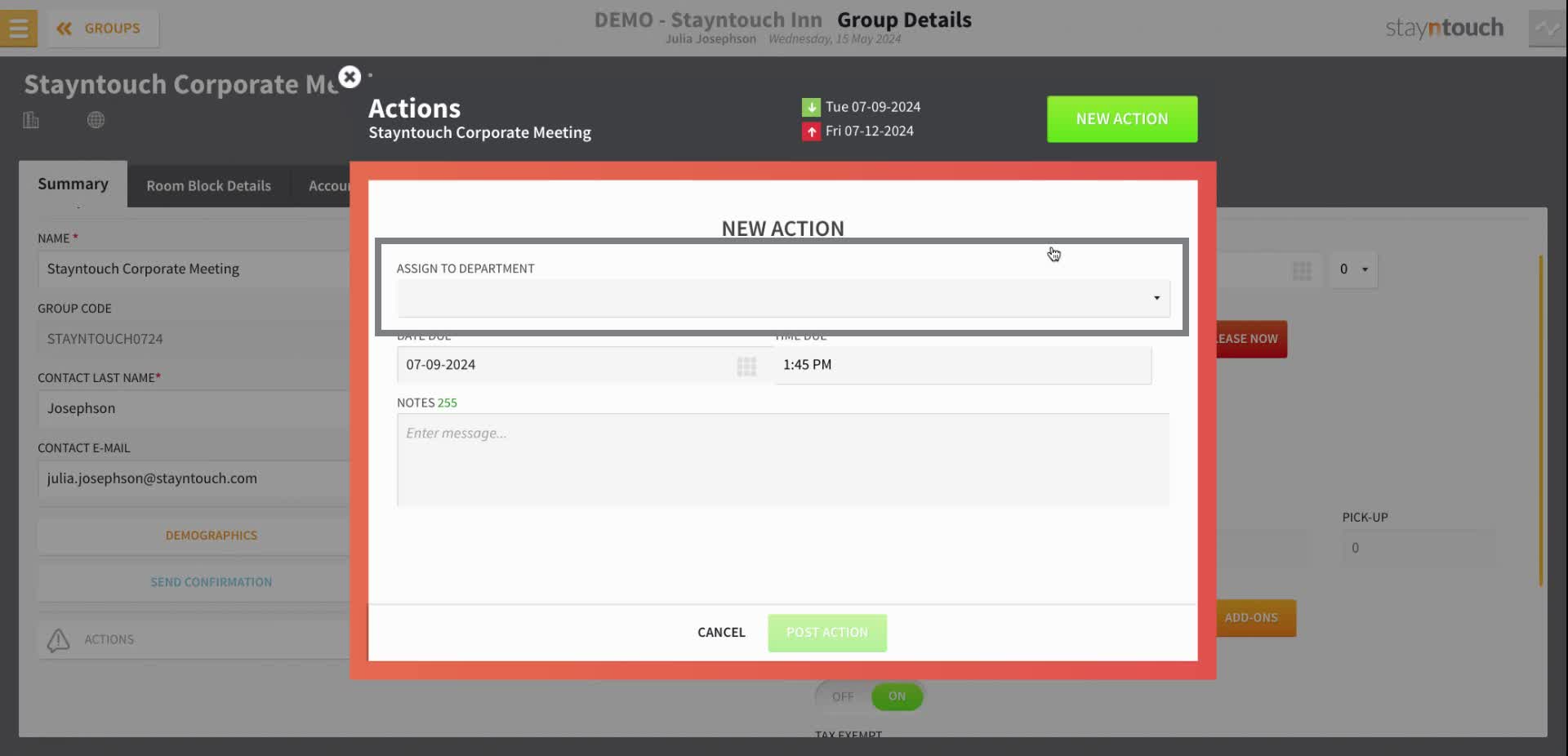Click the green NEW ACTION button

tap(1122, 119)
